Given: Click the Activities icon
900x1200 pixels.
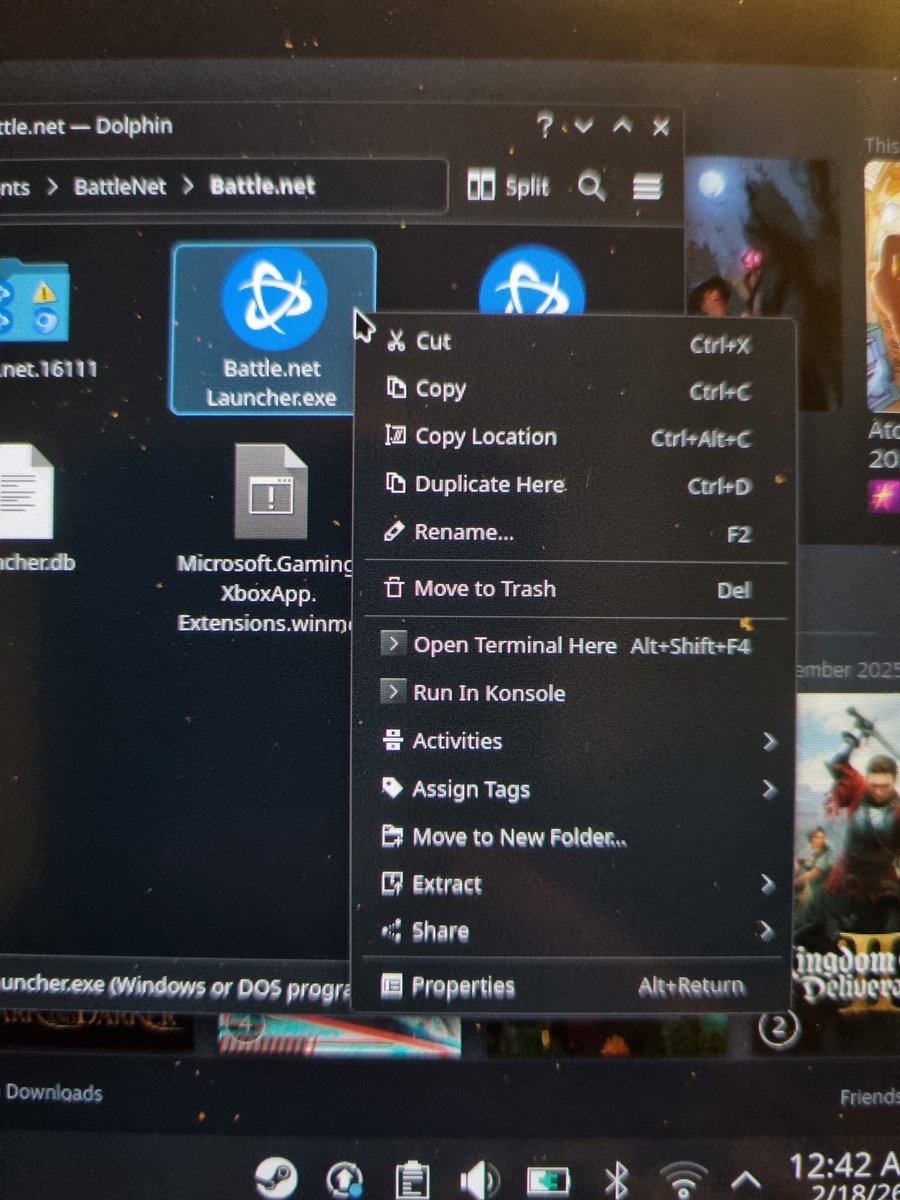Looking at the screenshot, I should 393,741.
